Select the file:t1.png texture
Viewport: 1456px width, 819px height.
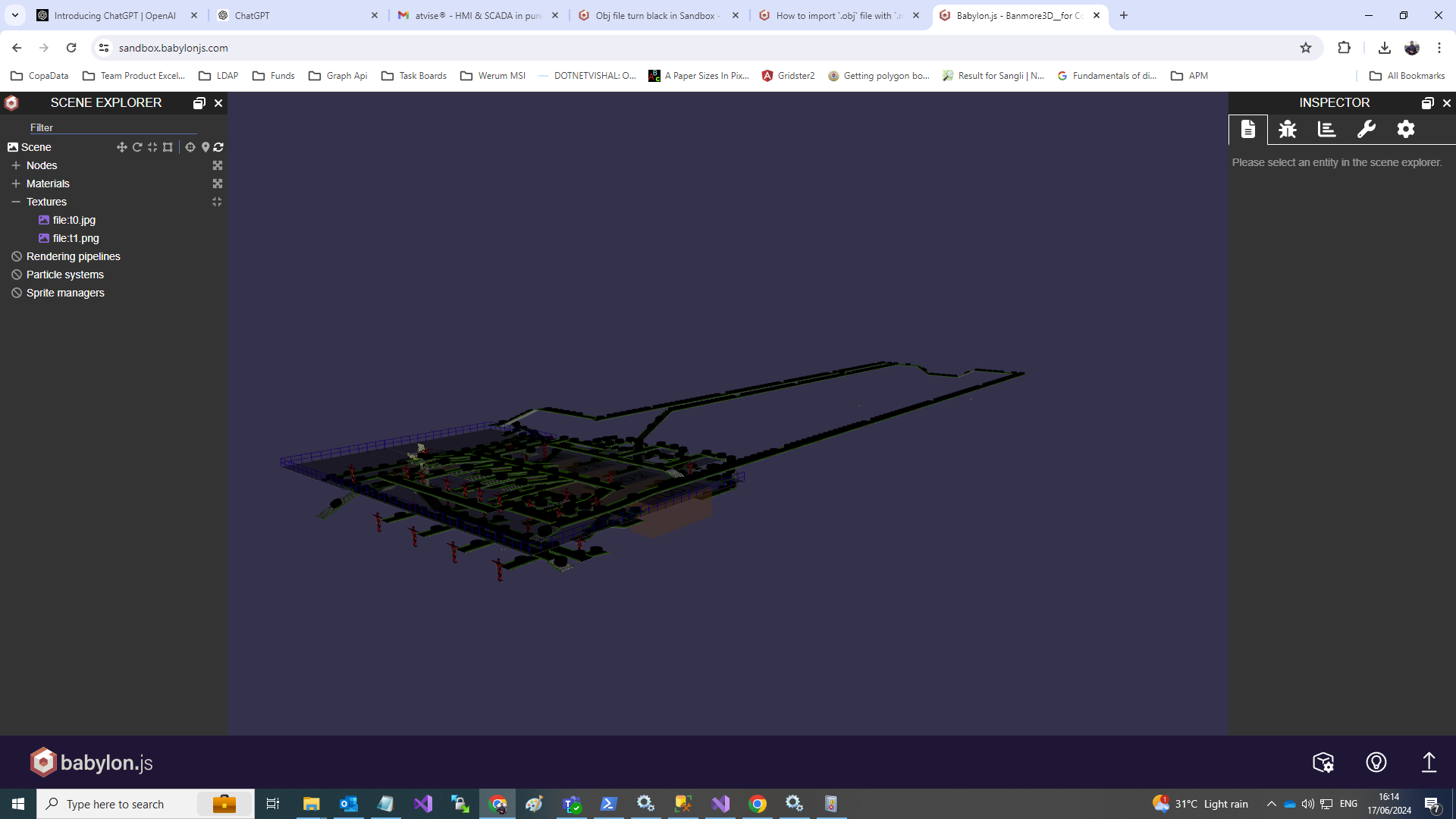coord(75,238)
